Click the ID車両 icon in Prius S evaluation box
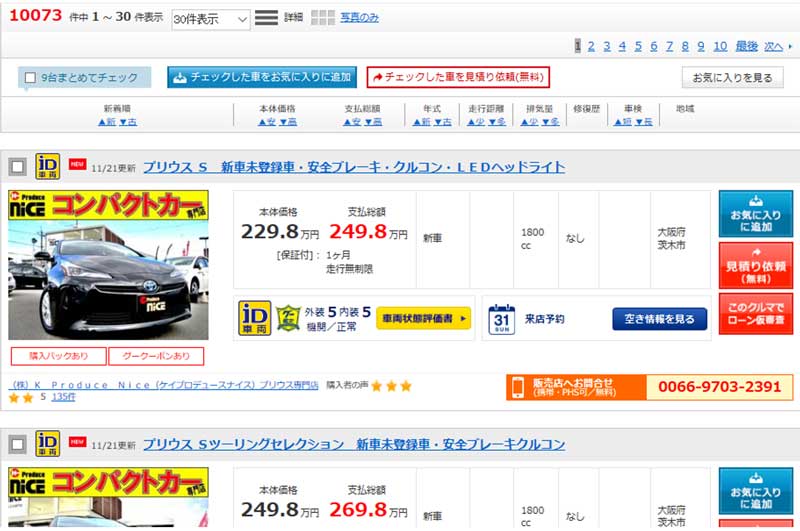 [x=255, y=318]
